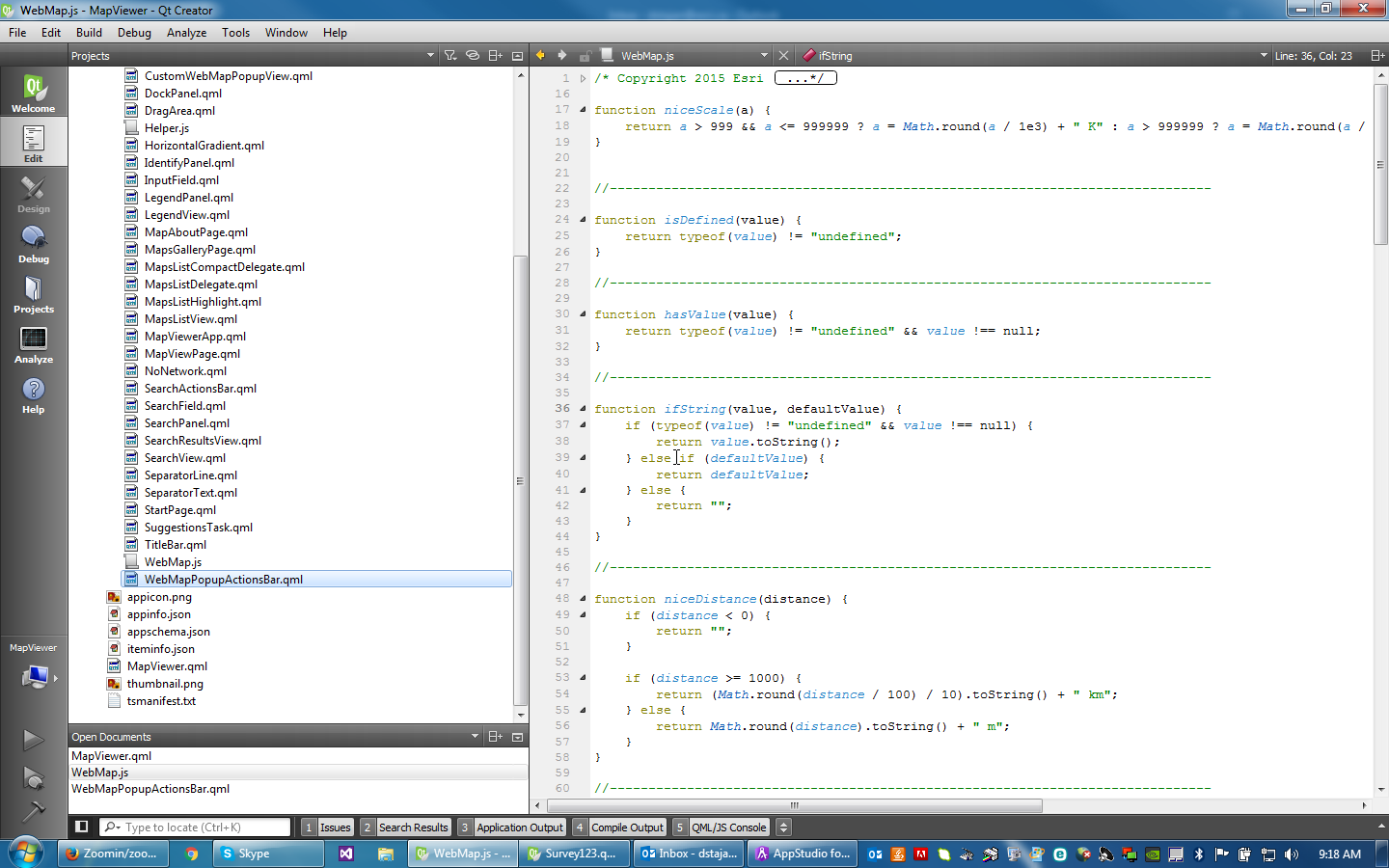Click the Analyze mode icon
The width and height of the screenshot is (1389, 868).
[x=33, y=344]
